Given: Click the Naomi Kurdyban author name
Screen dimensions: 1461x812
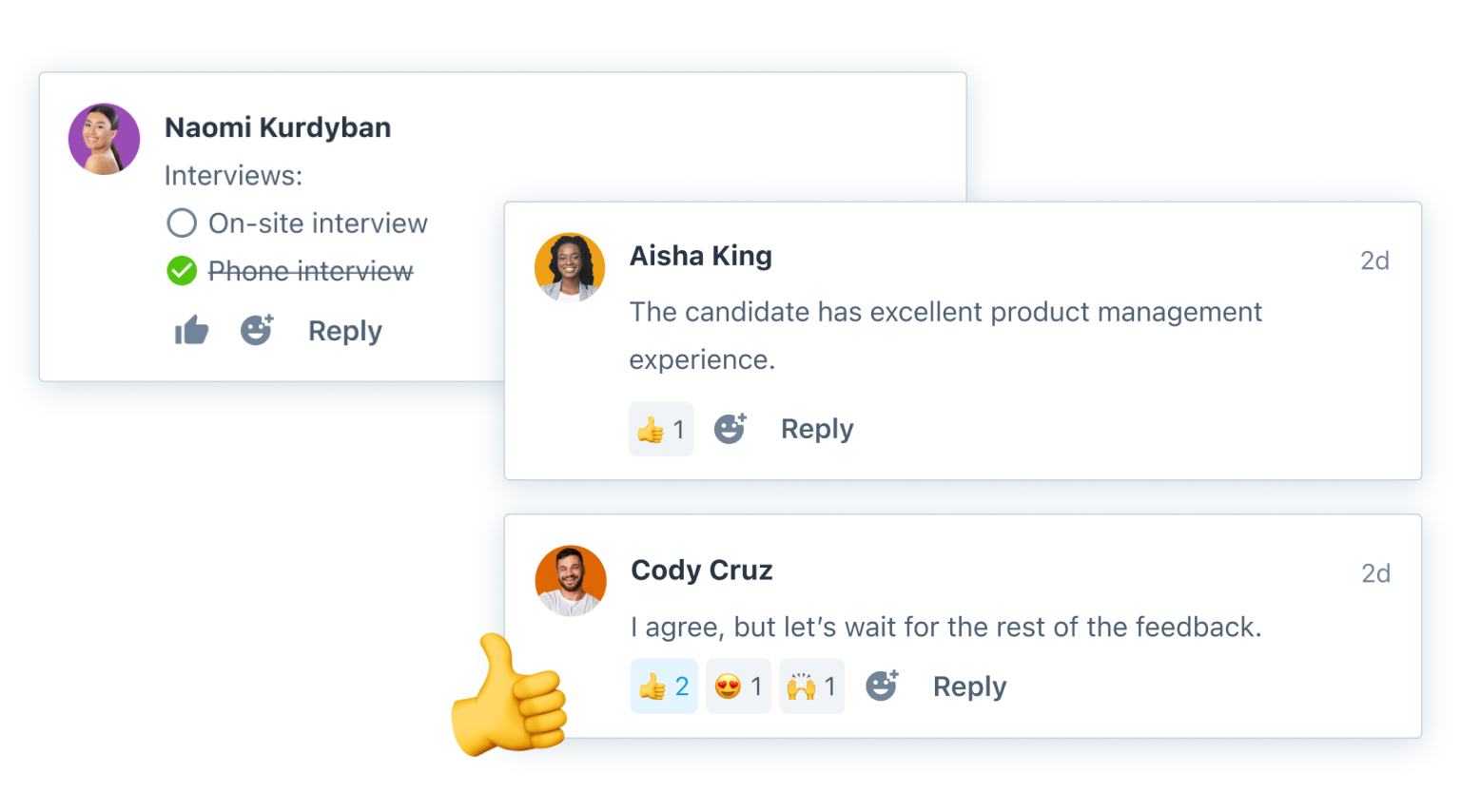Looking at the screenshot, I should coord(278,127).
